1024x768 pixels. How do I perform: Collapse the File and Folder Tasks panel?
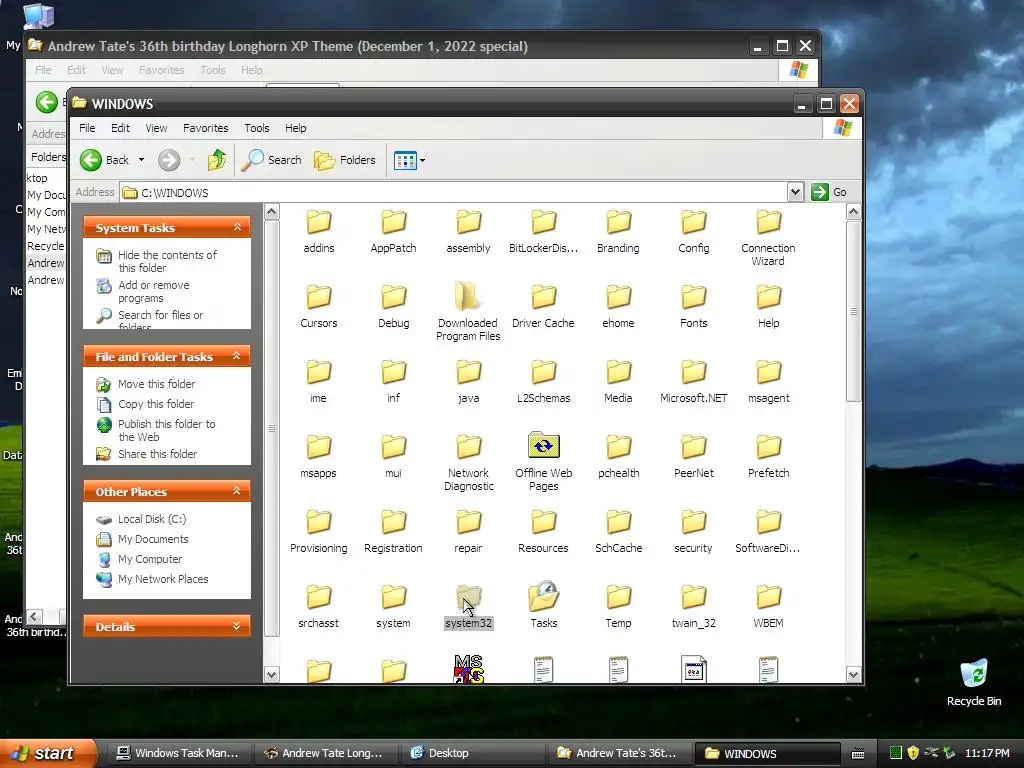click(237, 356)
